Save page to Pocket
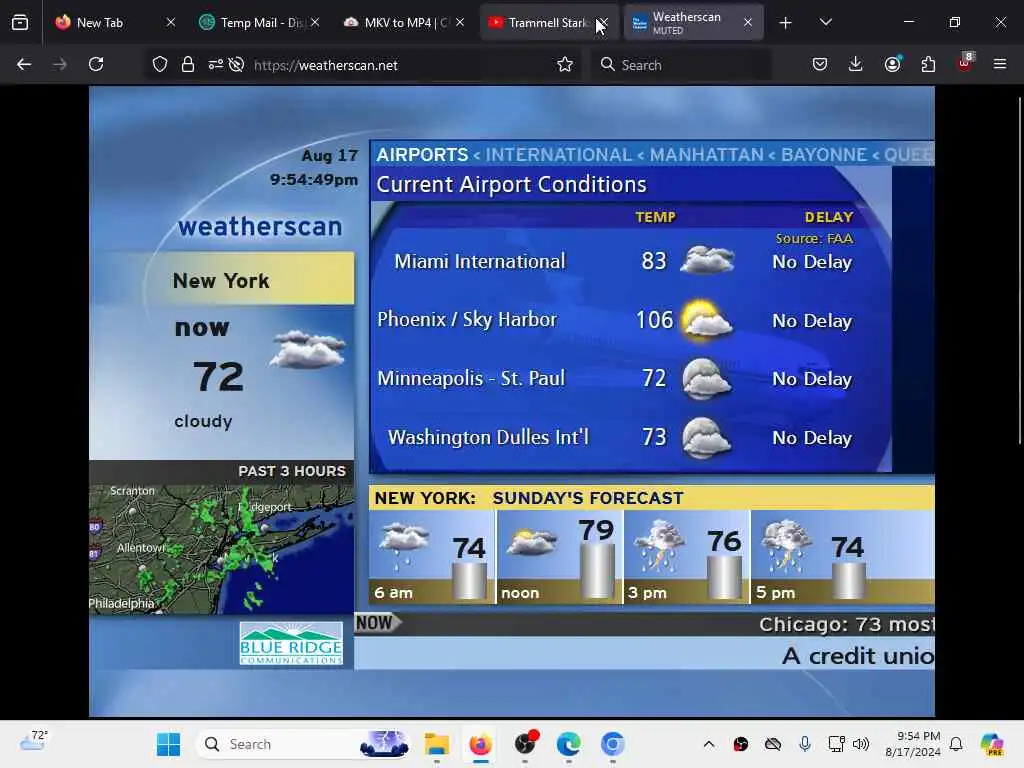Screen dimensions: 1024x768 (820, 64)
